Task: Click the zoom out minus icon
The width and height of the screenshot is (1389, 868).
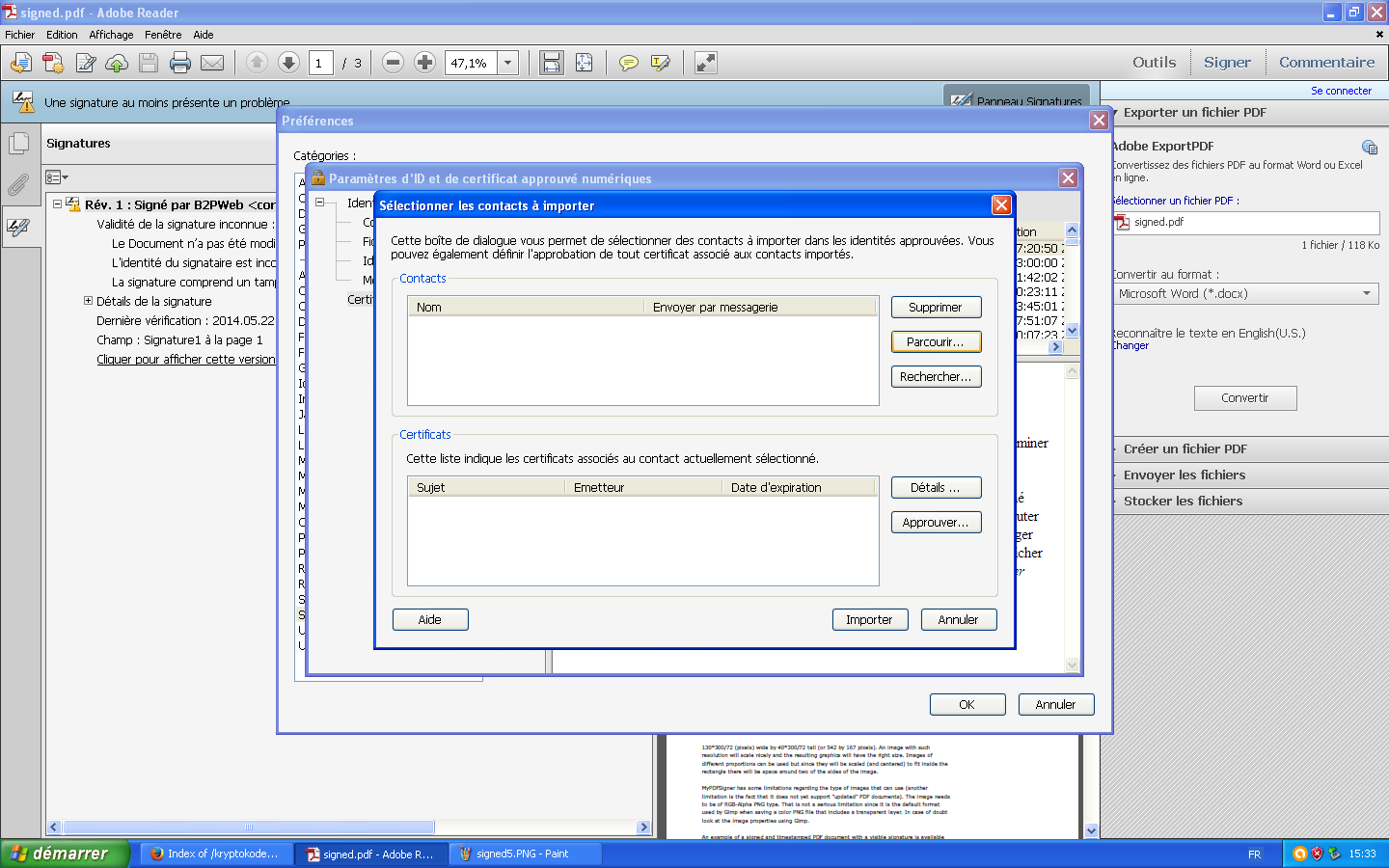Action: tap(393, 63)
